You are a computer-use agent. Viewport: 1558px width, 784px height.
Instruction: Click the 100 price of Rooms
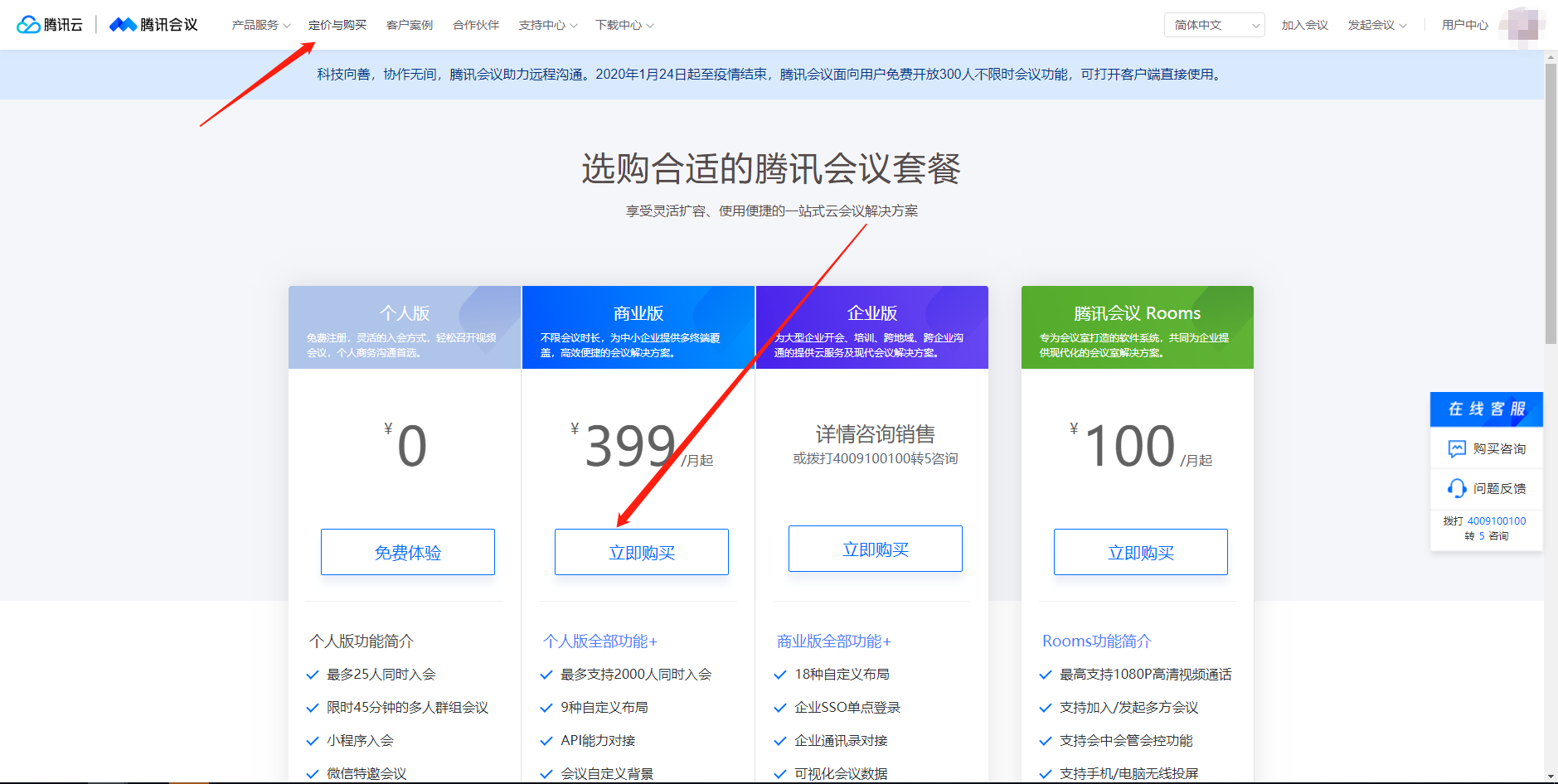click(x=1130, y=446)
